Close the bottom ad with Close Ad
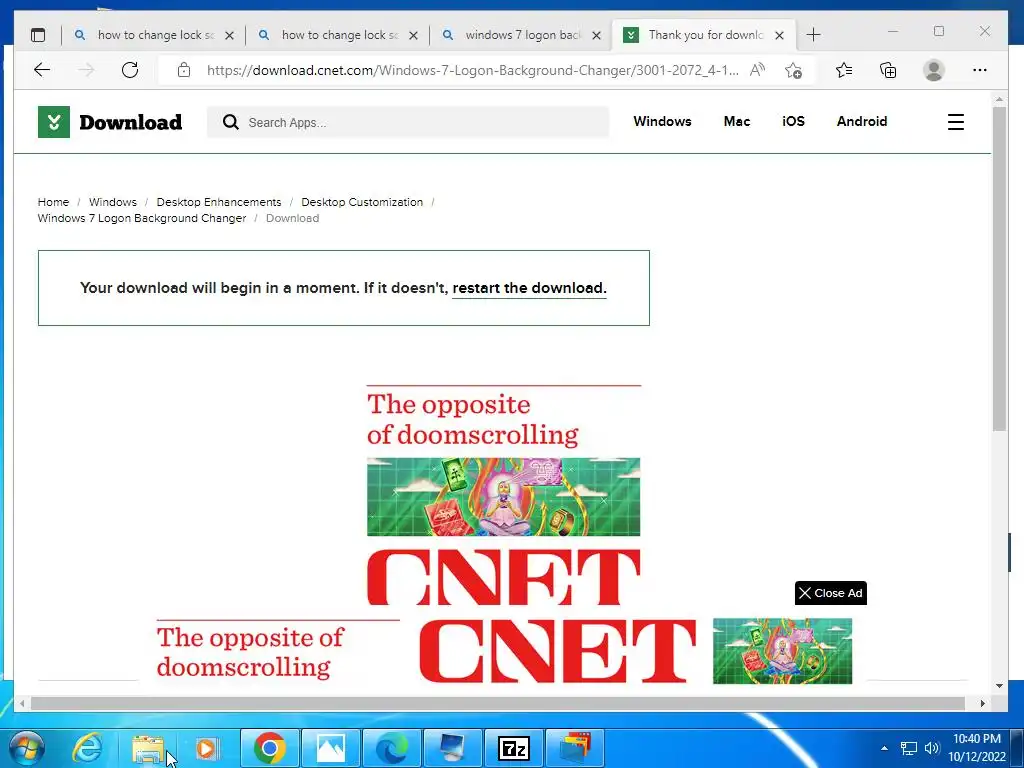Image resolution: width=1024 pixels, height=768 pixels. click(831, 593)
